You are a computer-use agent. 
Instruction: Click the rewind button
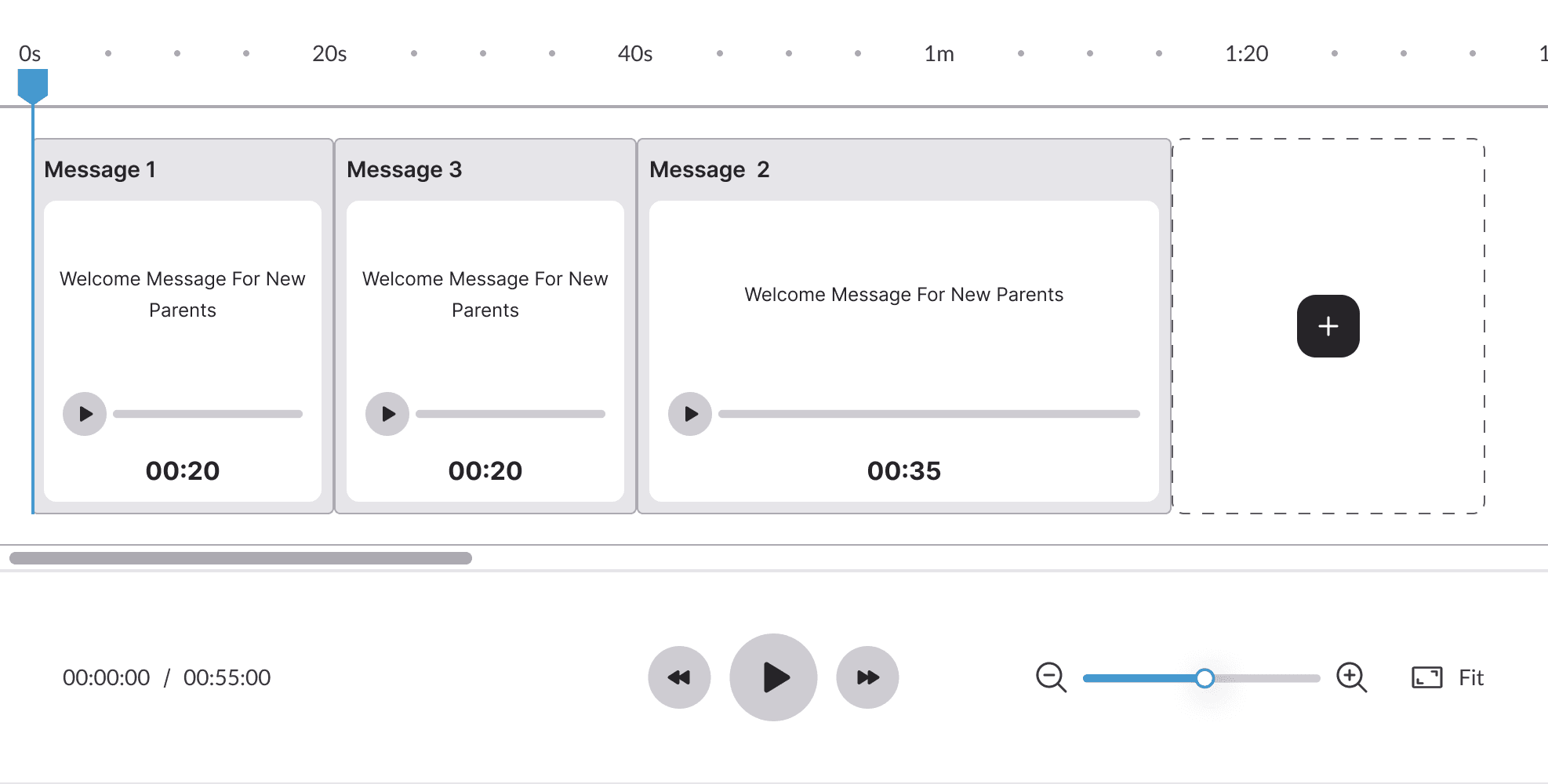(x=679, y=677)
